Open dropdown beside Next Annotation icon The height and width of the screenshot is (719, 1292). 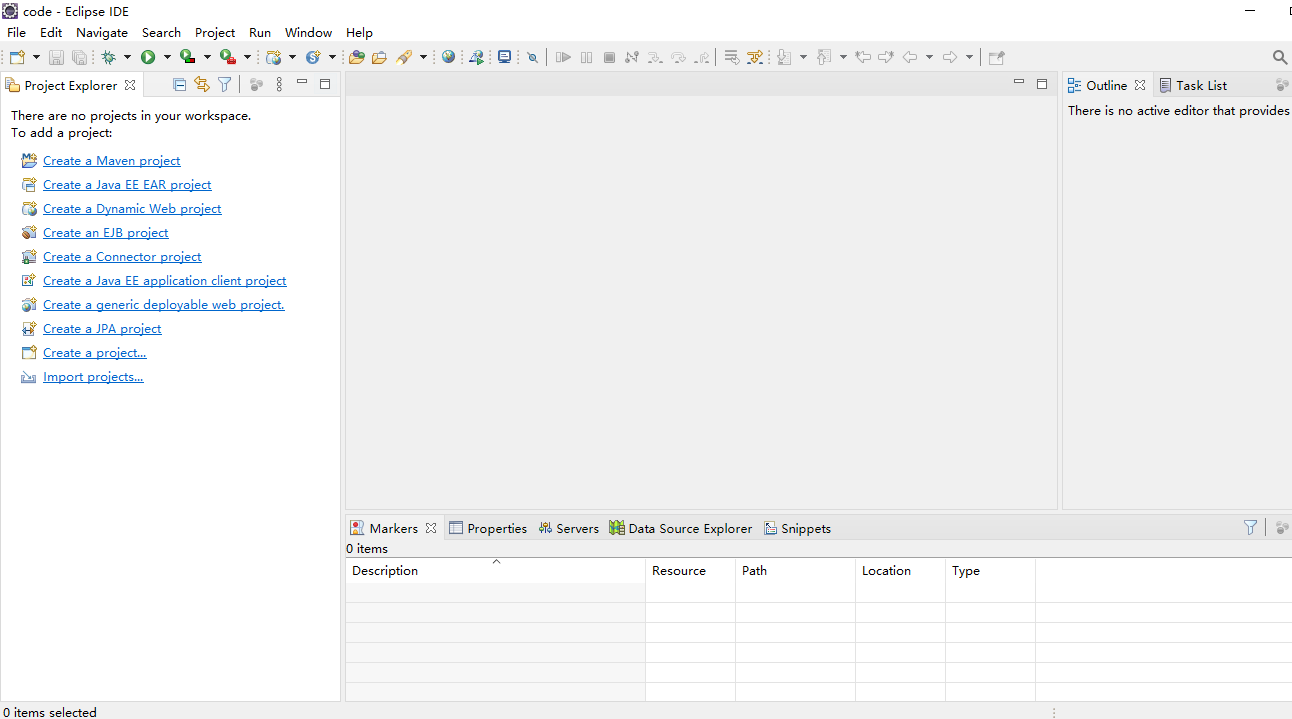pos(803,57)
